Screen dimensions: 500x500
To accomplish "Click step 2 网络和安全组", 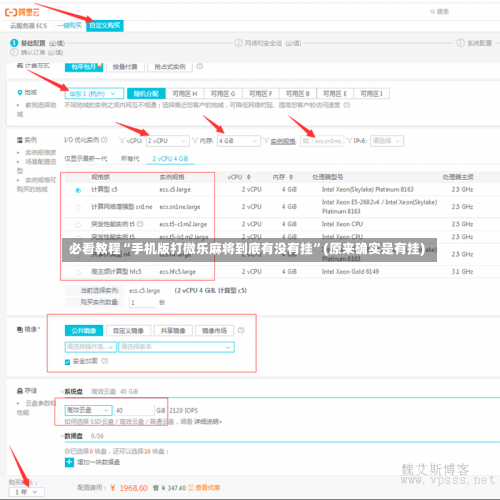I will point(268,43).
